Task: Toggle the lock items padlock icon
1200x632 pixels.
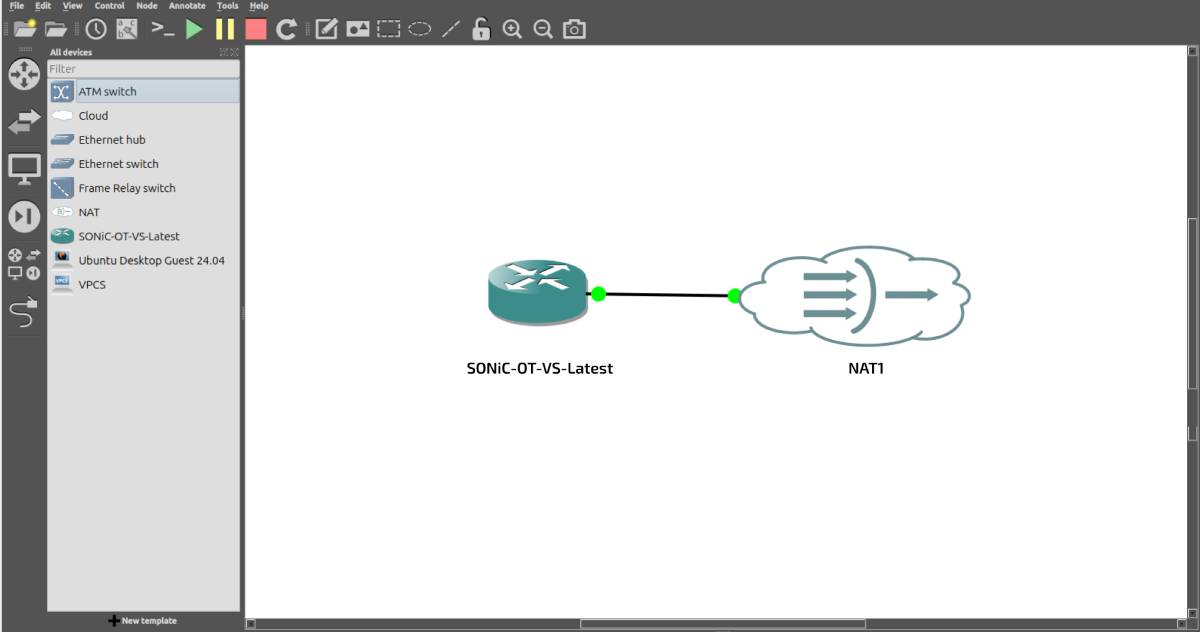Action: coord(481,29)
